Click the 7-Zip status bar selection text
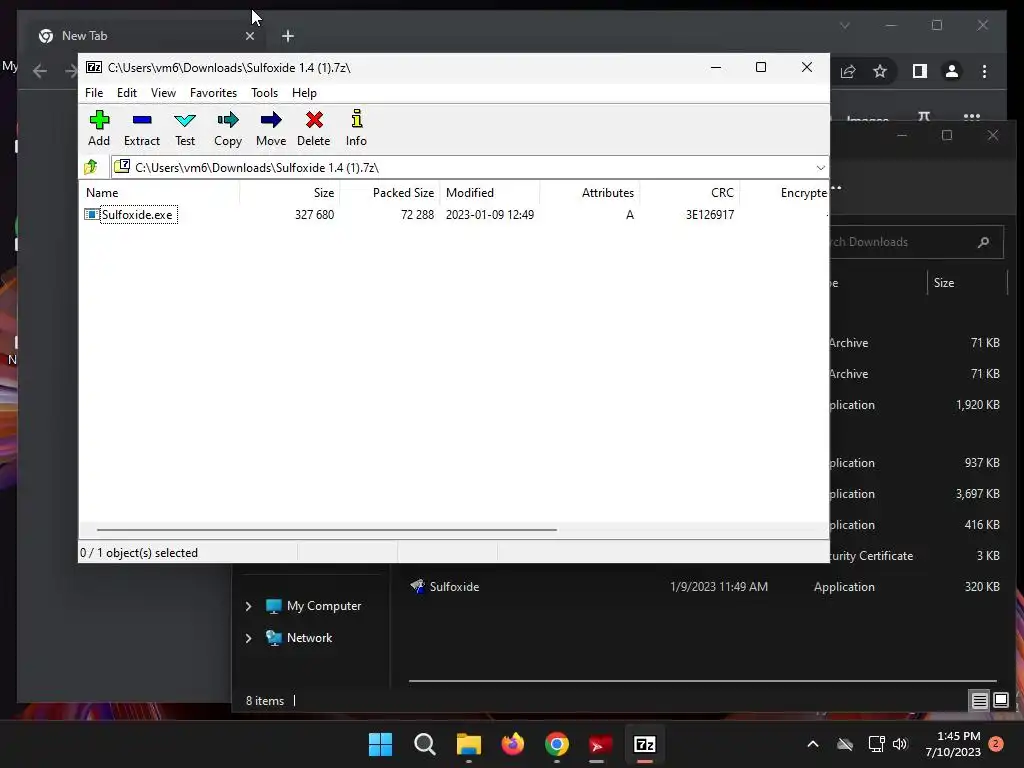Screen dimensions: 1024x768 tap(139, 553)
